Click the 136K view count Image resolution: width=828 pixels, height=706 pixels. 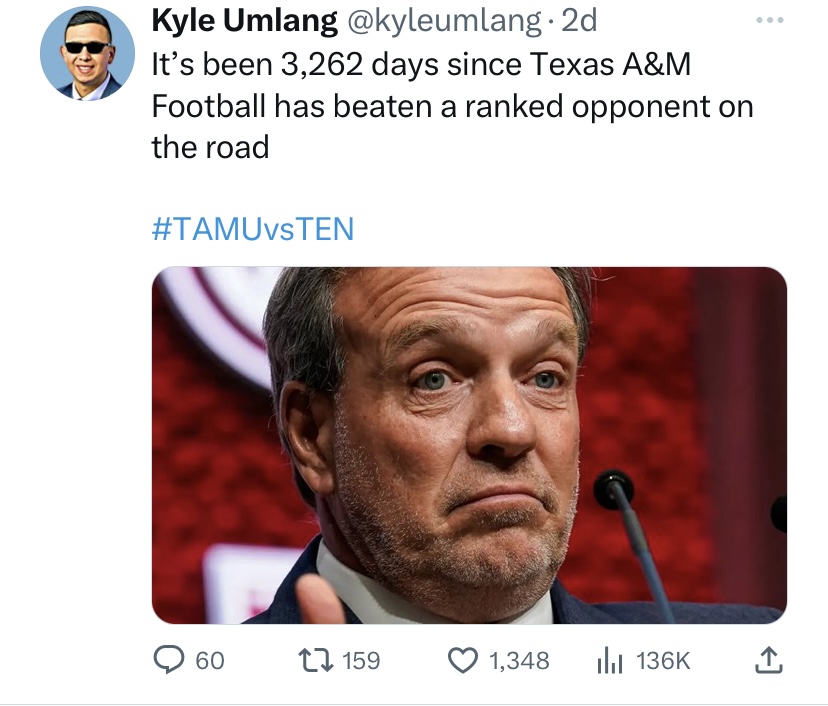click(663, 661)
